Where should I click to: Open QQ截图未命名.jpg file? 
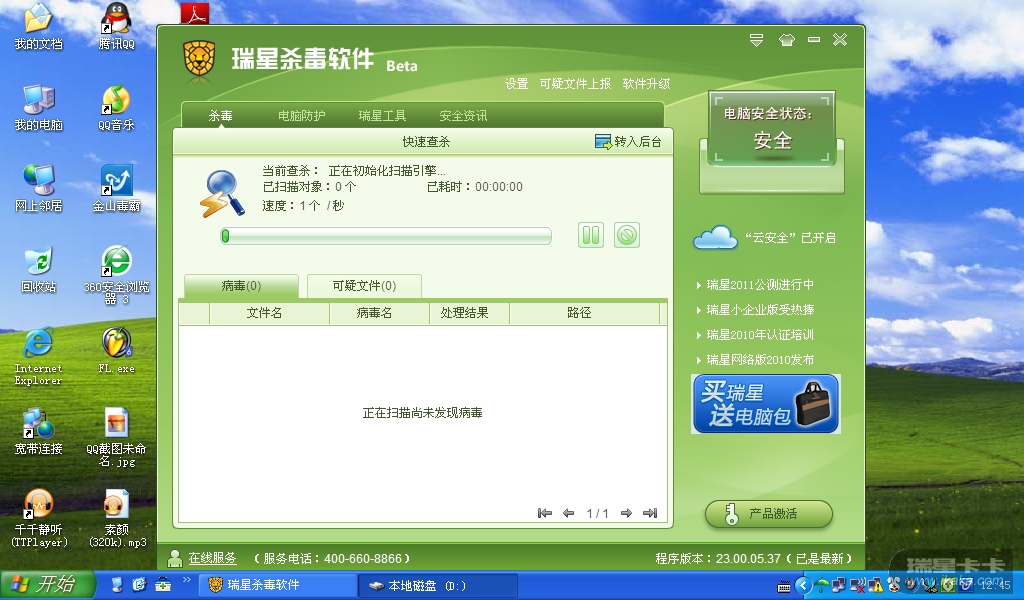point(116,437)
